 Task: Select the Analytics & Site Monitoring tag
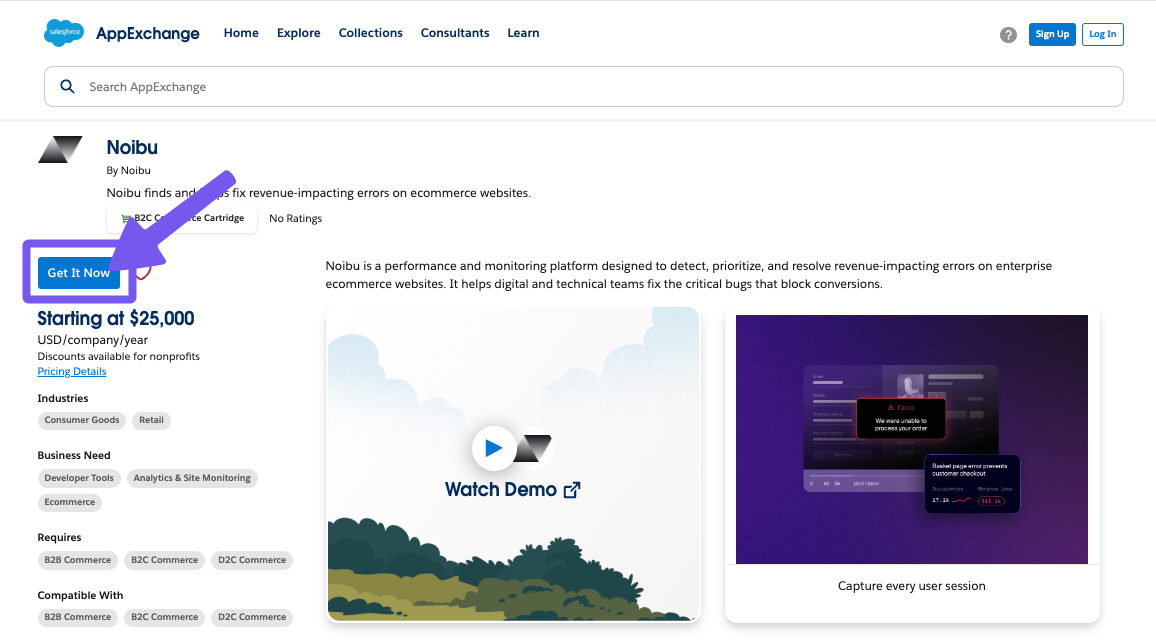pos(192,478)
